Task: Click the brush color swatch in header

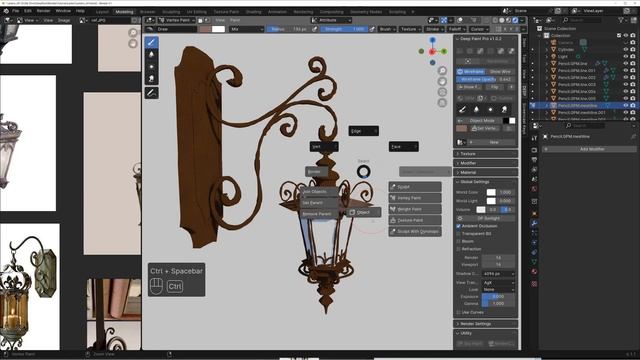Action: tap(205, 29)
